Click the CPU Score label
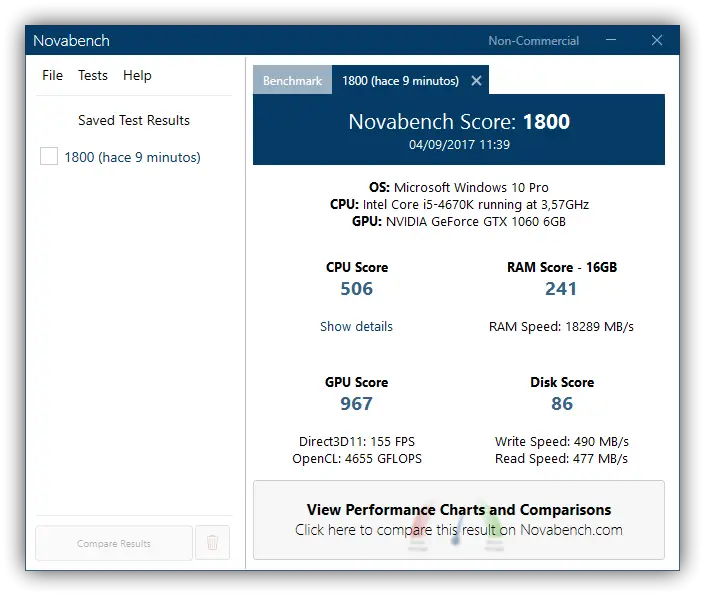The height and width of the screenshot is (596, 705). pyautogui.click(x=357, y=267)
